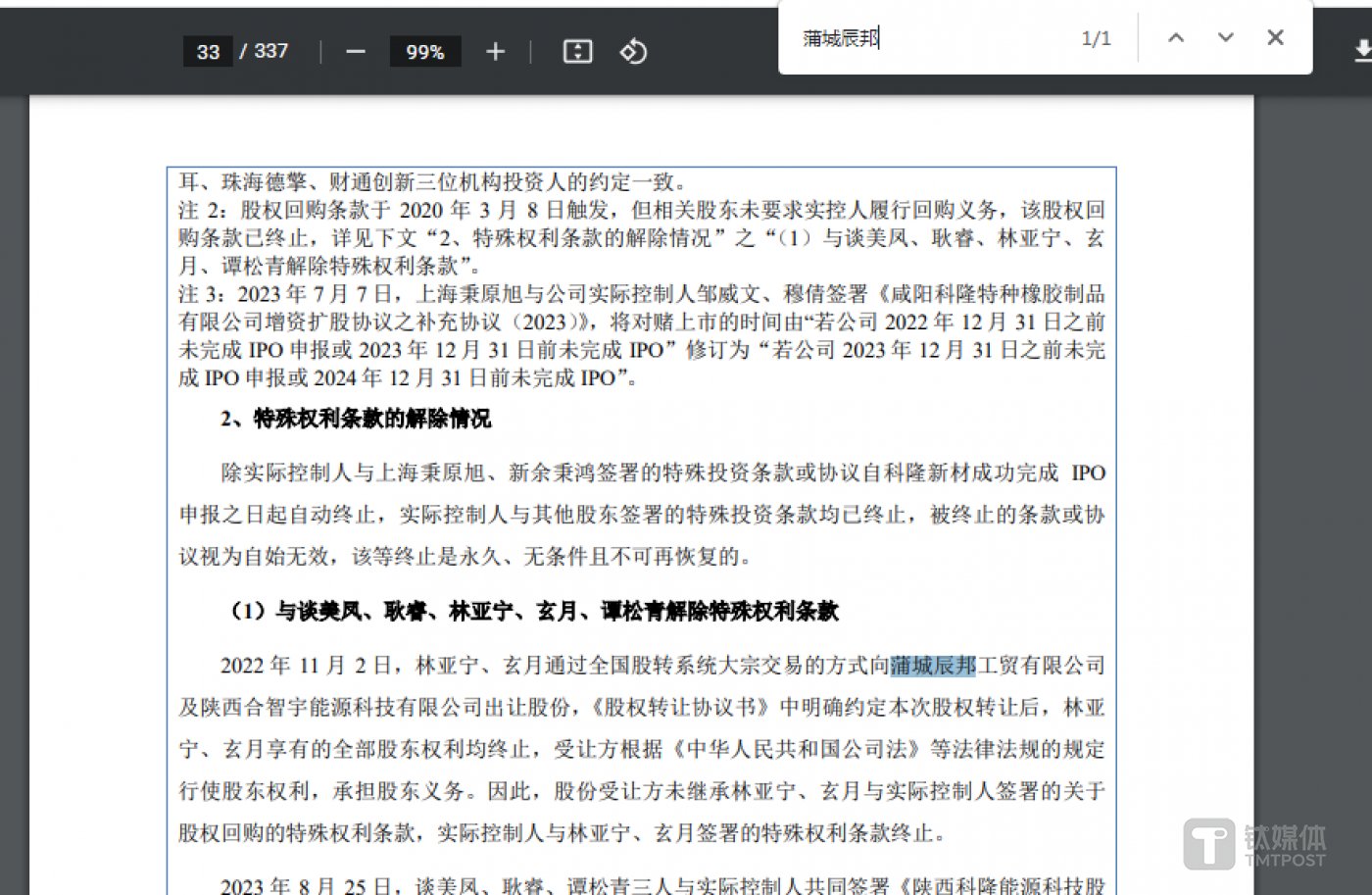
Task: Download the PDF file
Action: tap(1362, 52)
